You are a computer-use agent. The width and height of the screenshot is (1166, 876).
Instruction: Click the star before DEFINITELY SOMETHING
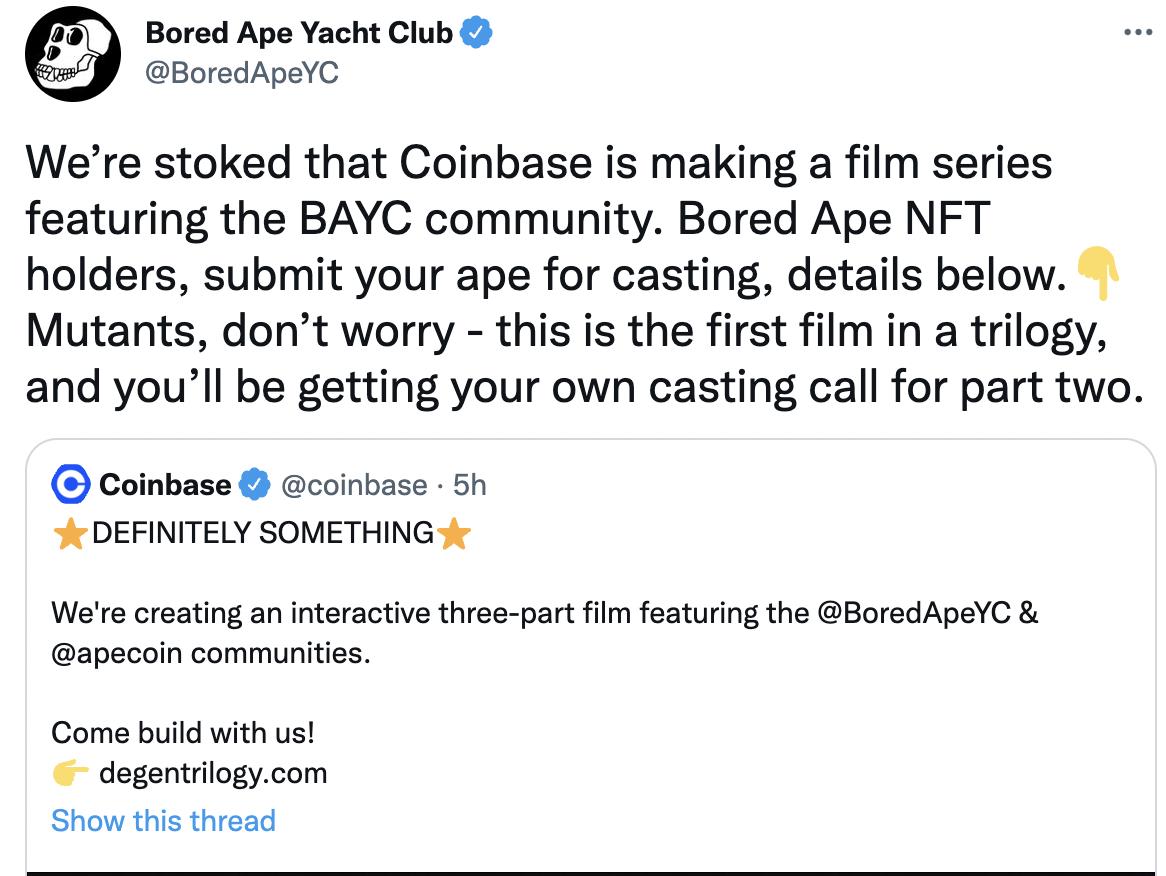click(71, 533)
